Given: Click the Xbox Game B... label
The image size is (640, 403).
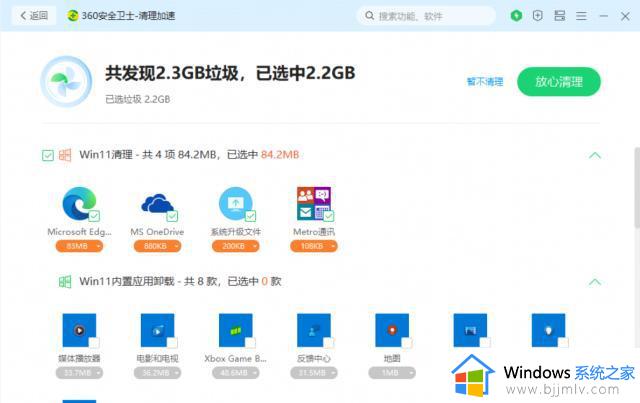Looking at the screenshot, I should coord(236,358).
